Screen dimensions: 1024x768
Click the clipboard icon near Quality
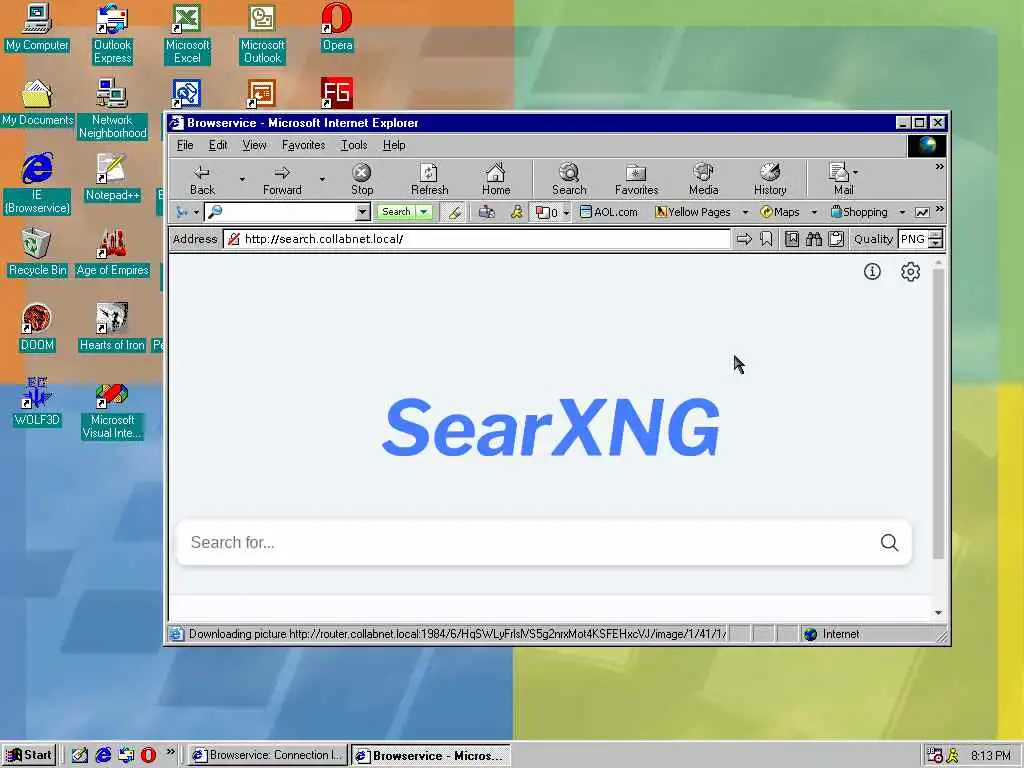tap(836, 240)
